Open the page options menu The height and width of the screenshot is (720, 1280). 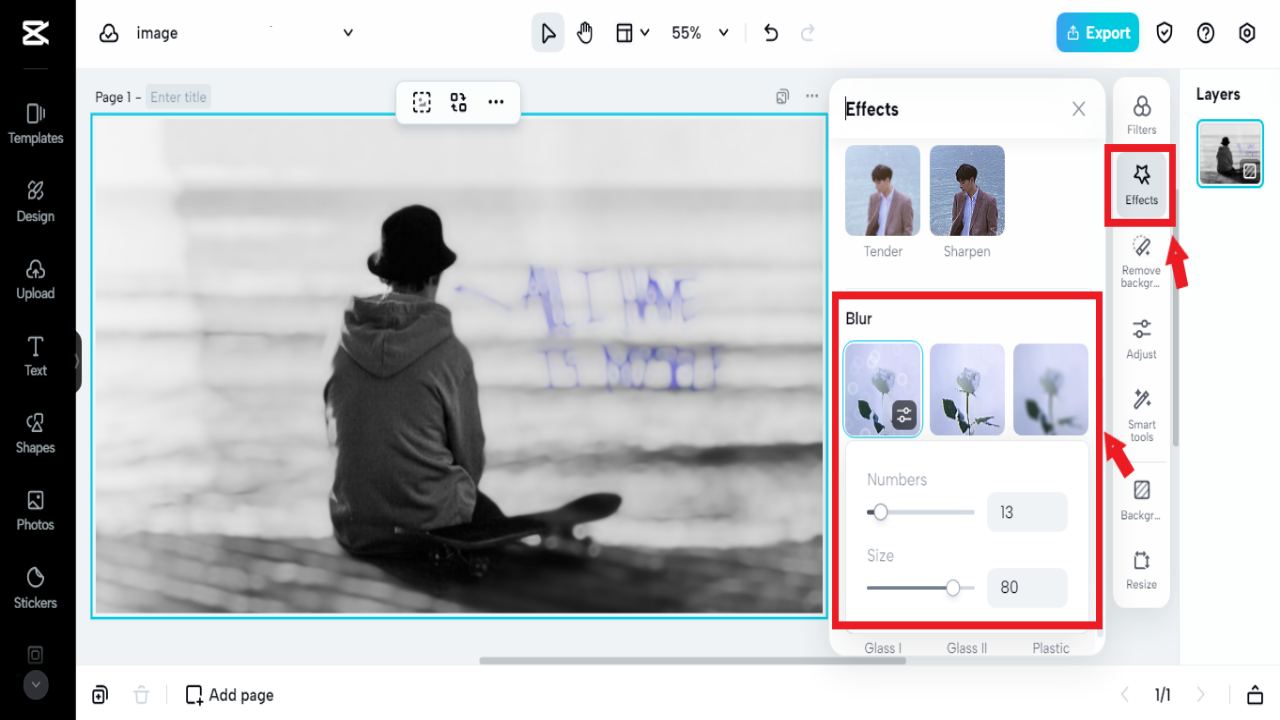tap(811, 96)
